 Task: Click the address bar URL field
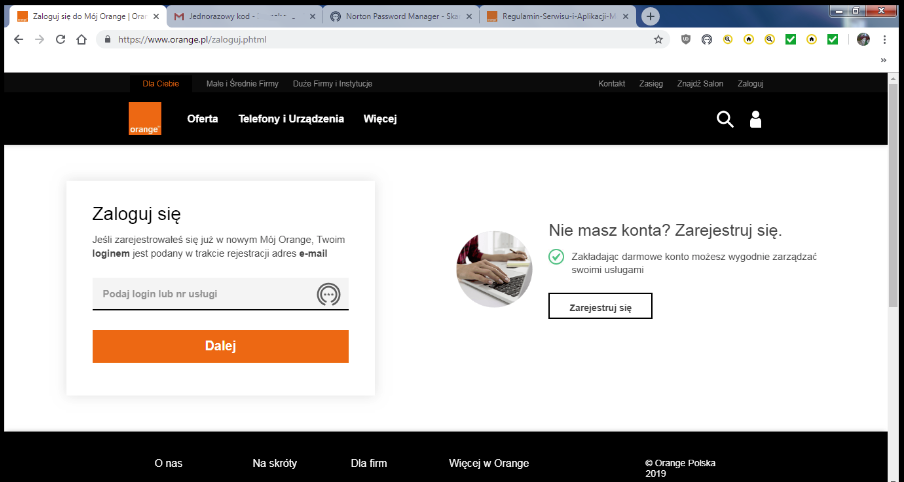coord(381,40)
